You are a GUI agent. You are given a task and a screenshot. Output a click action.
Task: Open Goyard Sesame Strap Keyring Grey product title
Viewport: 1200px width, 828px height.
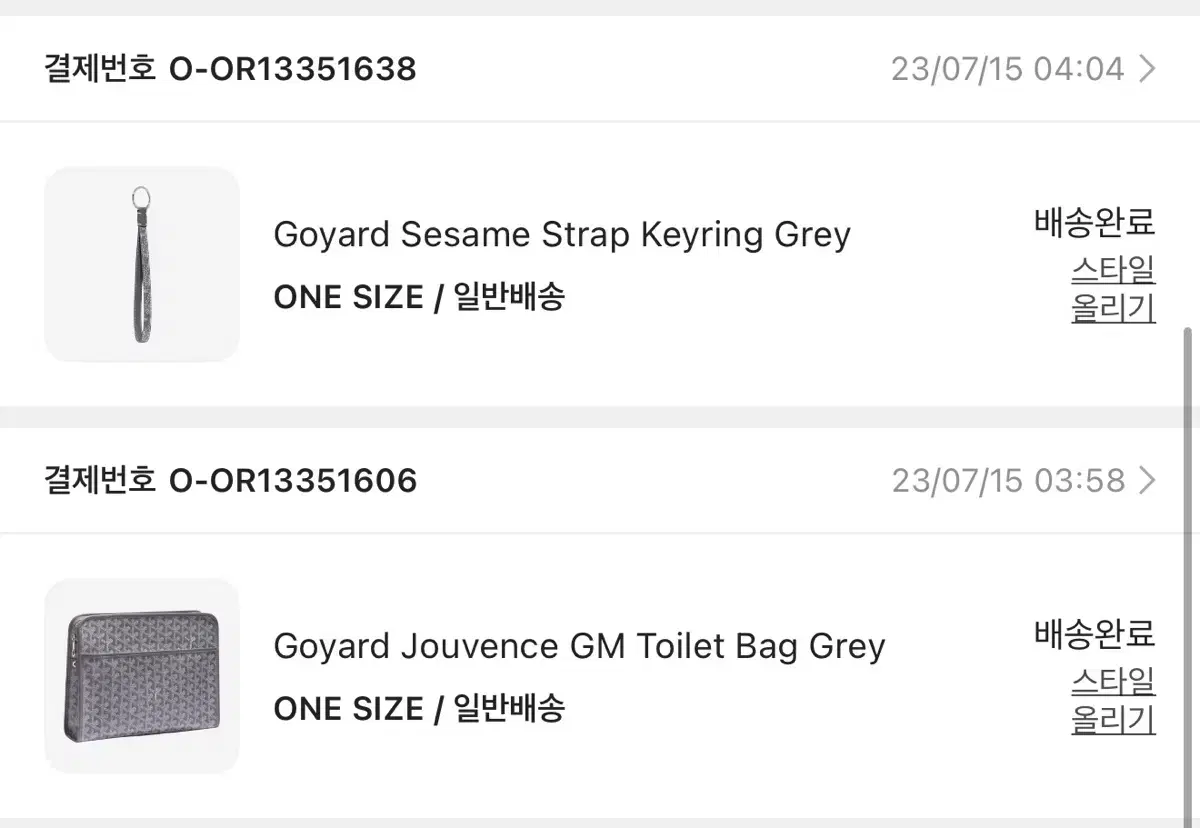pyautogui.click(x=561, y=234)
